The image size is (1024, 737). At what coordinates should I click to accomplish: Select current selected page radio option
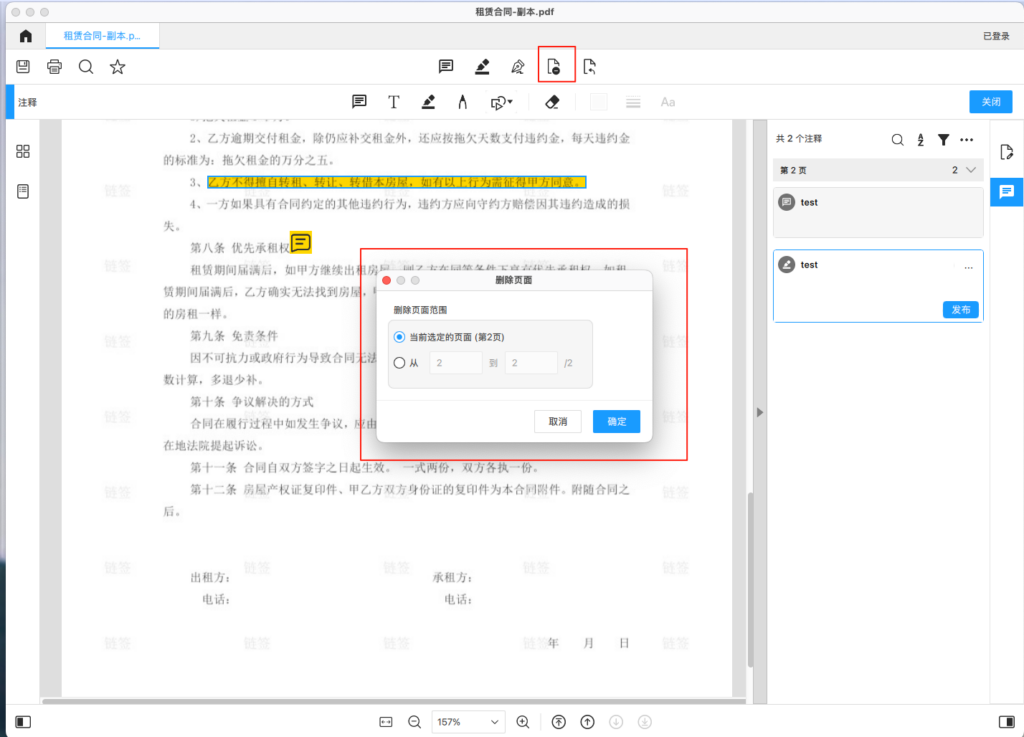[400, 336]
